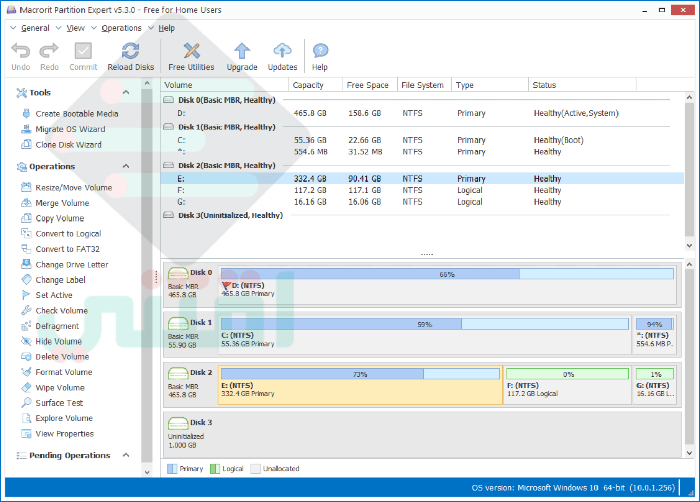Click the Explore Volume icon

(x=26, y=418)
